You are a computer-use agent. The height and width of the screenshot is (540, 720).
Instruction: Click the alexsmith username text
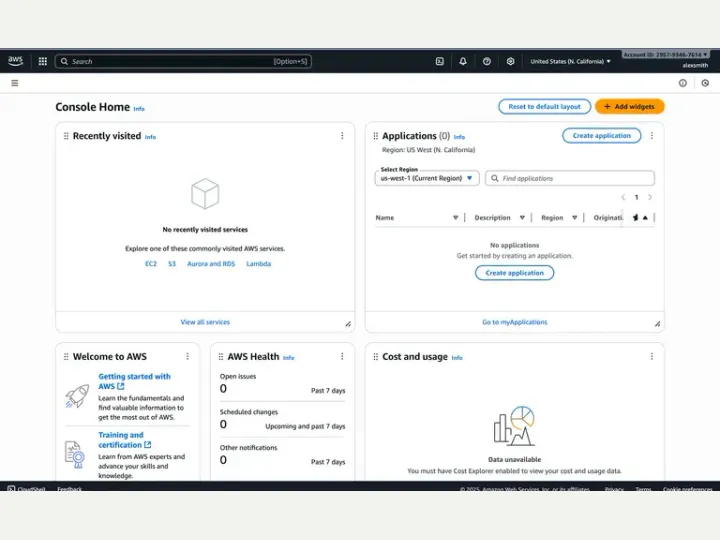(695, 65)
